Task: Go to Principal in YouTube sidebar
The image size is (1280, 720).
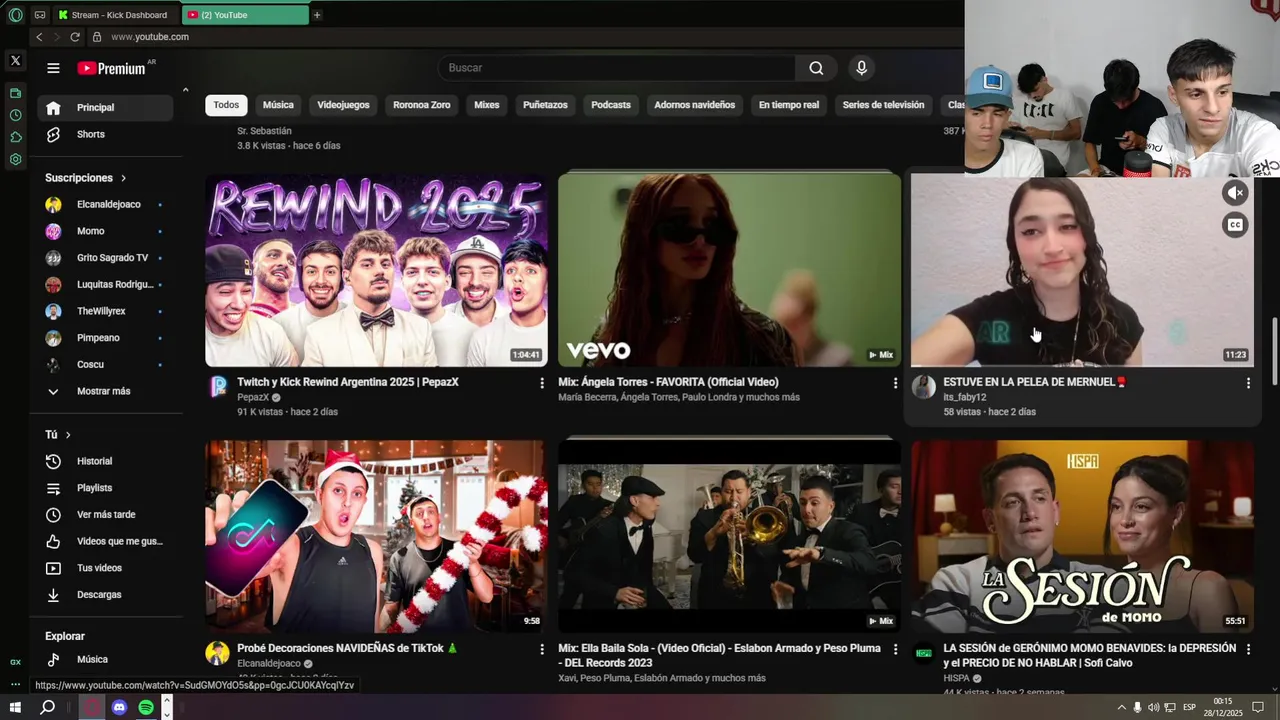Action: click(x=104, y=108)
